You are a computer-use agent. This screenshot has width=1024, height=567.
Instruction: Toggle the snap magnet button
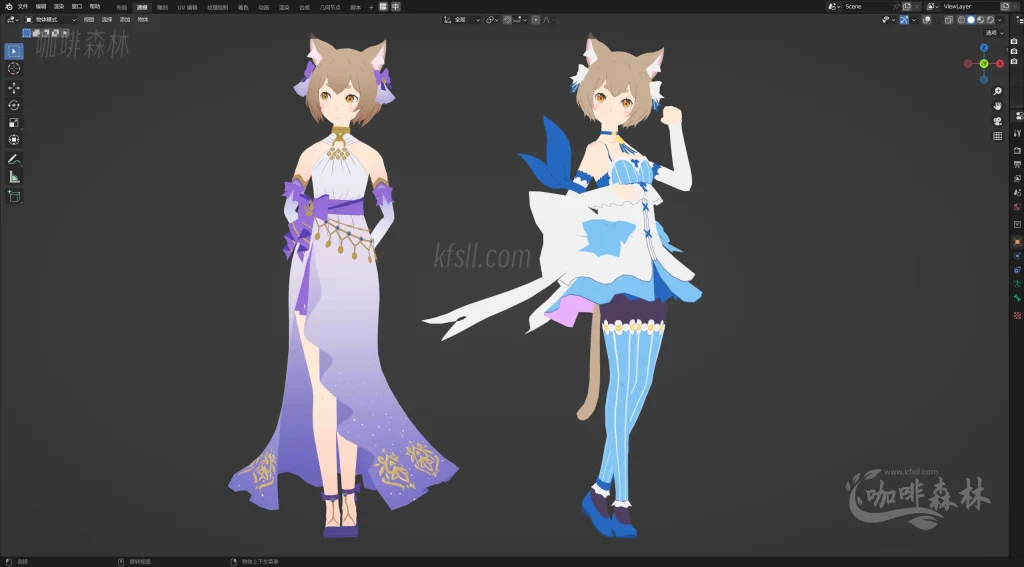click(x=507, y=20)
